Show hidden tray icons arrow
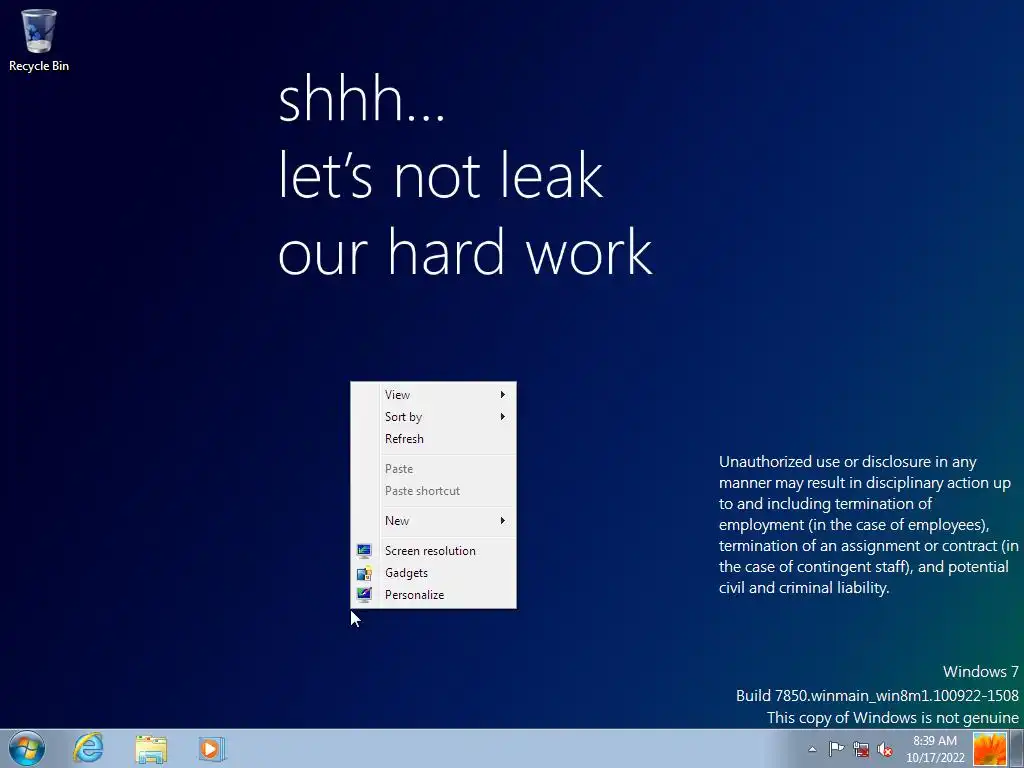Image resolution: width=1024 pixels, height=768 pixels. [x=812, y=749]
